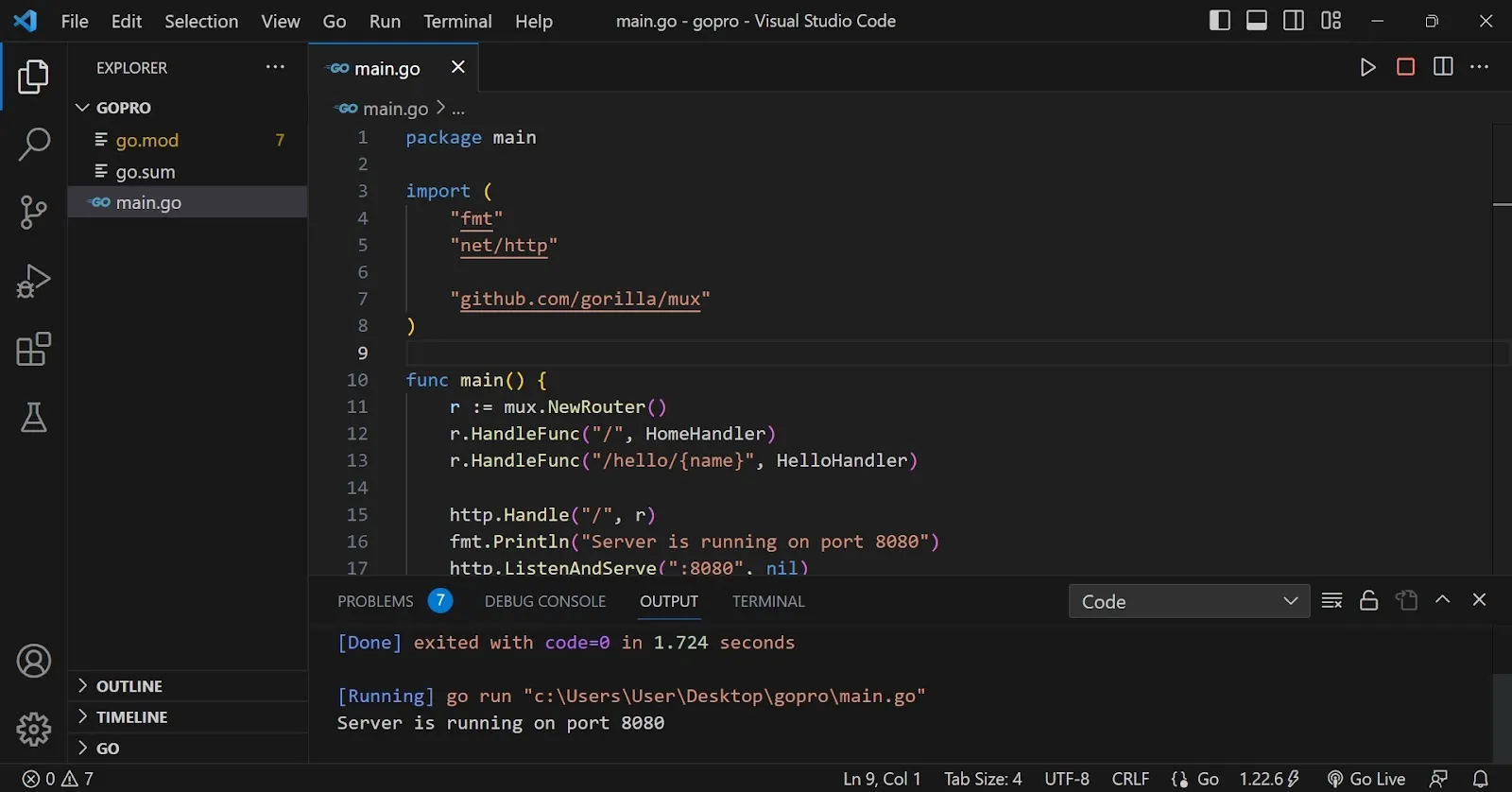Select main.go in the file explorer
1512x792 pixels.
[x=188, y=202]
